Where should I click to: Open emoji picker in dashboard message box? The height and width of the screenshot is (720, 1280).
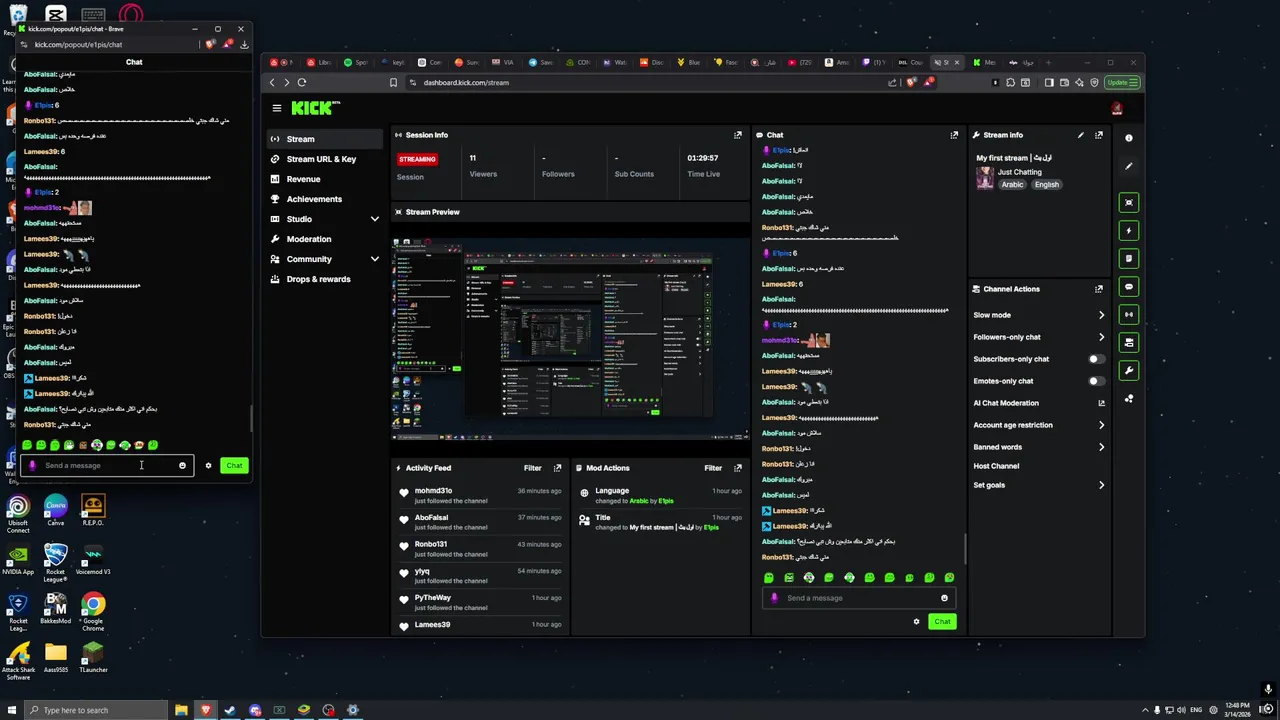(944, 598)
